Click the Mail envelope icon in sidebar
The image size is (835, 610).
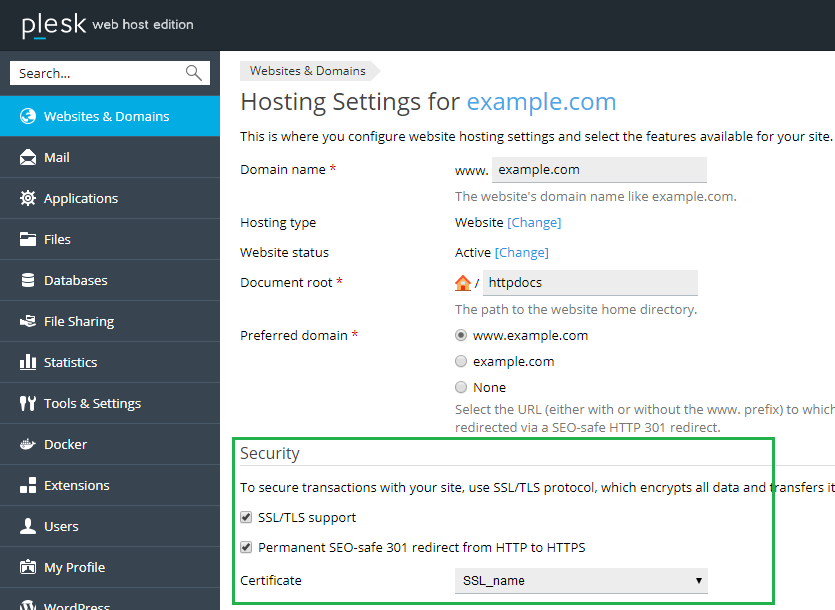tap(28, 157)
